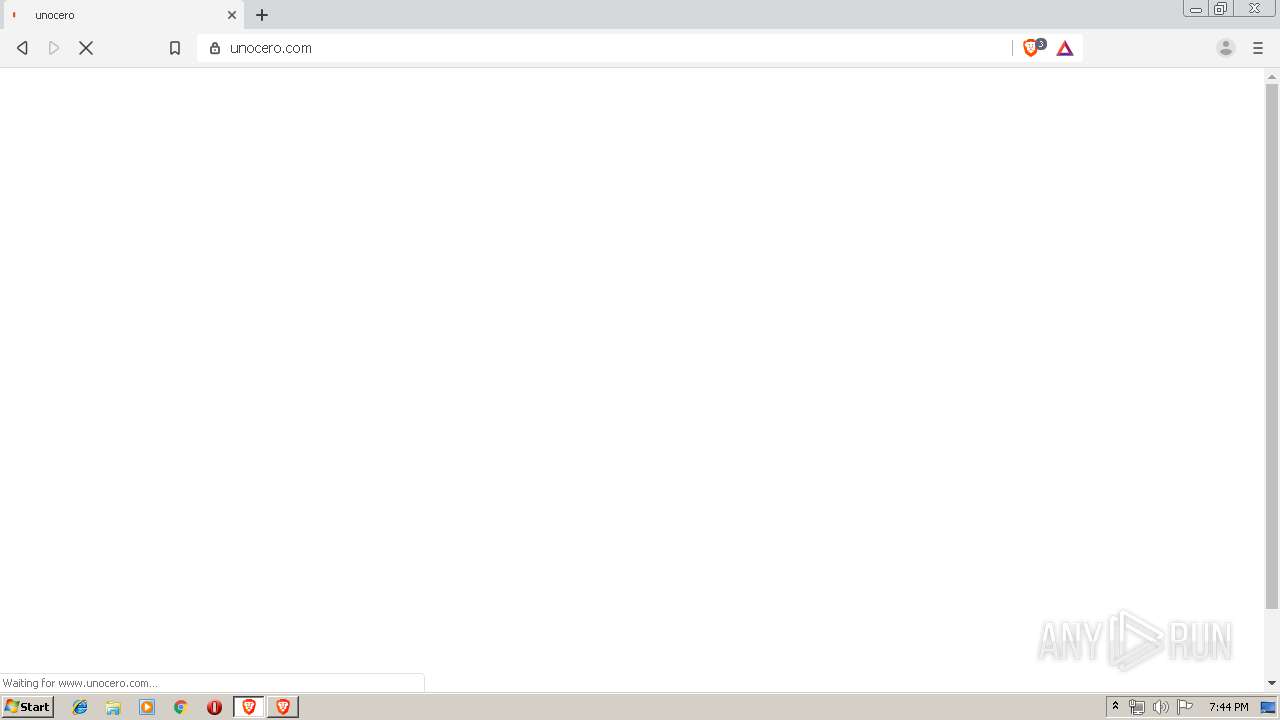Go back to the previous page

[x=22, y=48]
